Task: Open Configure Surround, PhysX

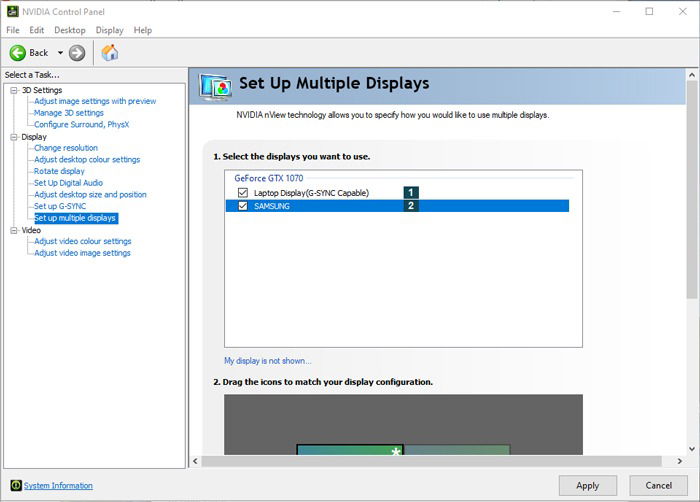Action: 82,124
